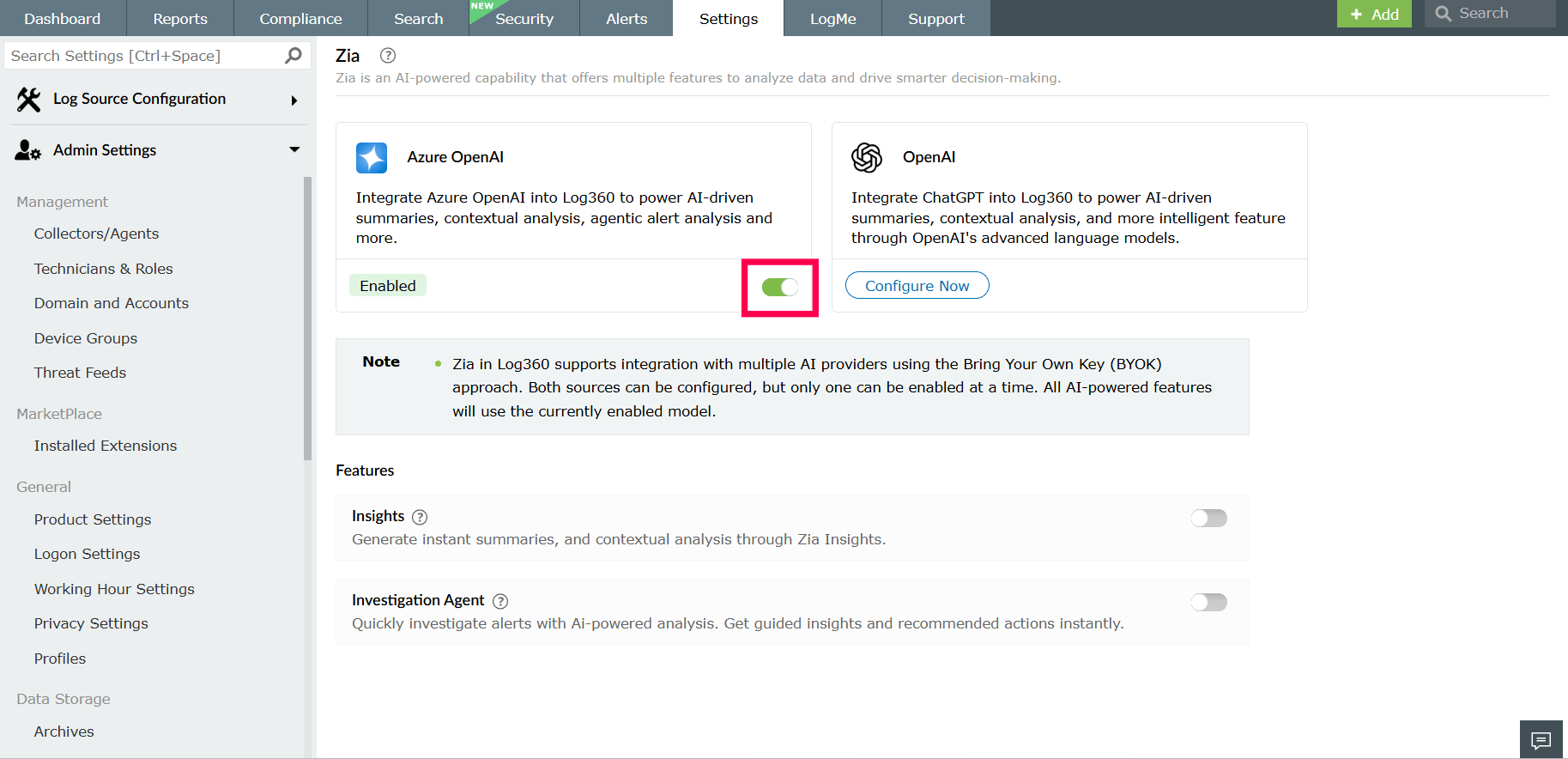
Task: Open Device Groups settings
Action: (86, 338)
